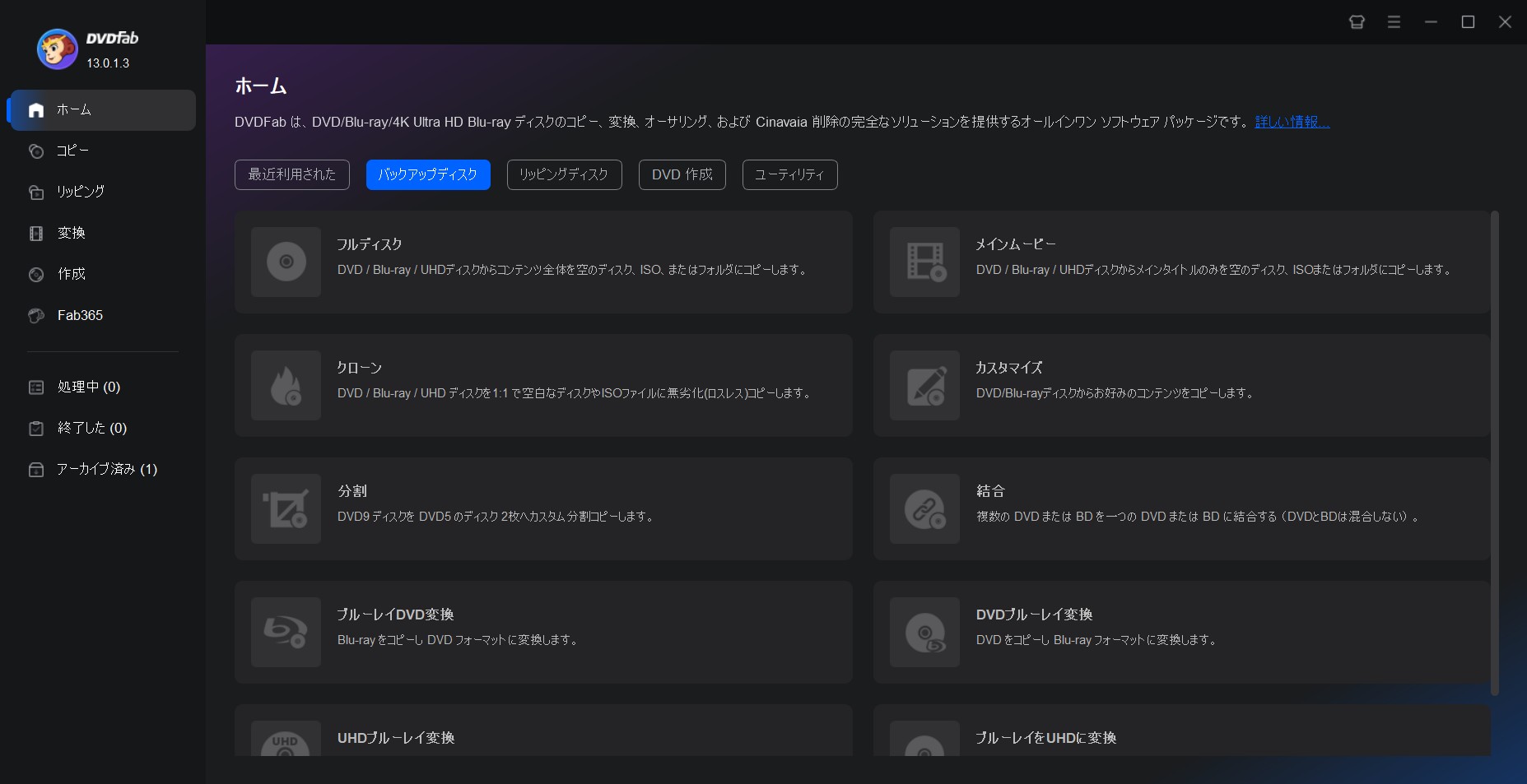
Task: Select the 最近利用された tab
Action: pyautogui.click(x=292, y=174)
